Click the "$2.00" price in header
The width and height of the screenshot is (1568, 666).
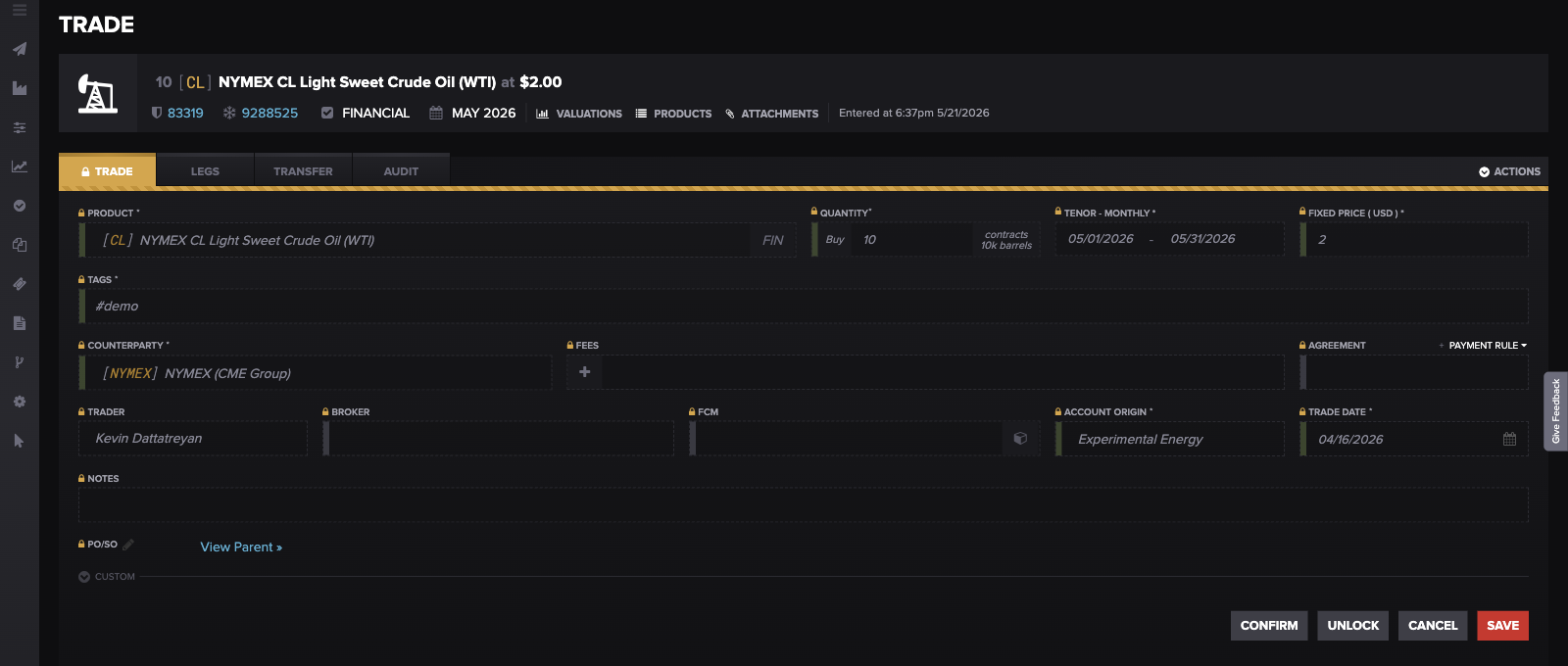pyautogui.click(x=541, y=82)
